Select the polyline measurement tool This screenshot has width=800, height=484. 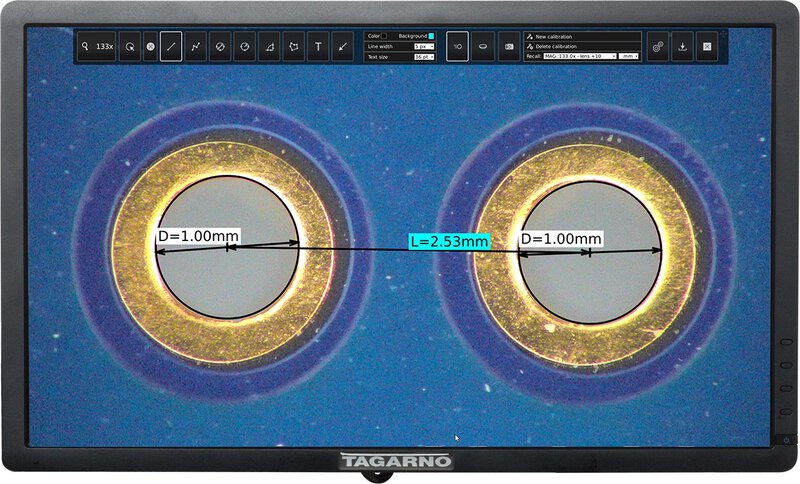pos(197,46)
